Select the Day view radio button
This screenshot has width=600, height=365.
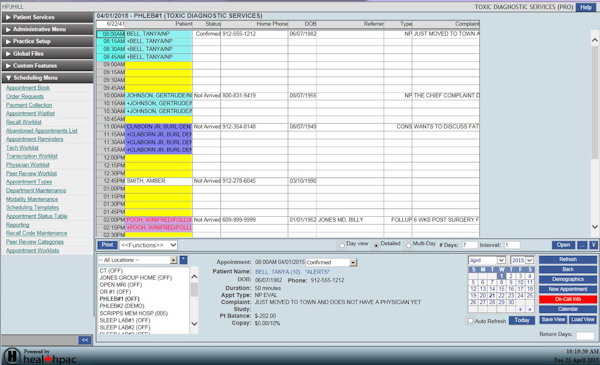pyautogui.click(x=342, y=246)
